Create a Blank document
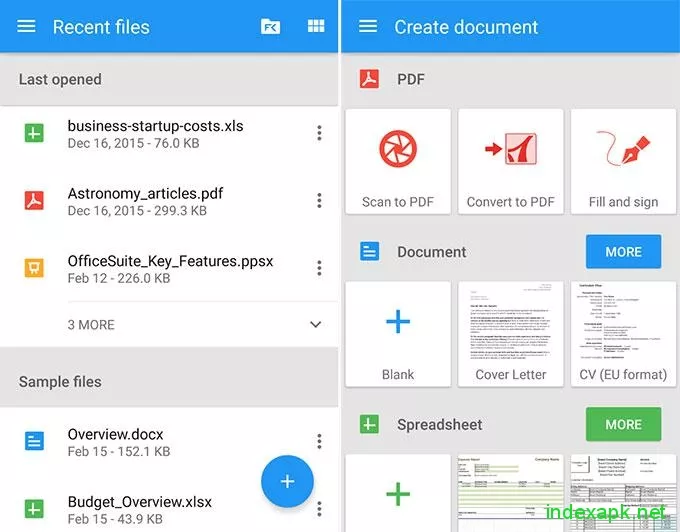680x532 pixels. [398, 334]
